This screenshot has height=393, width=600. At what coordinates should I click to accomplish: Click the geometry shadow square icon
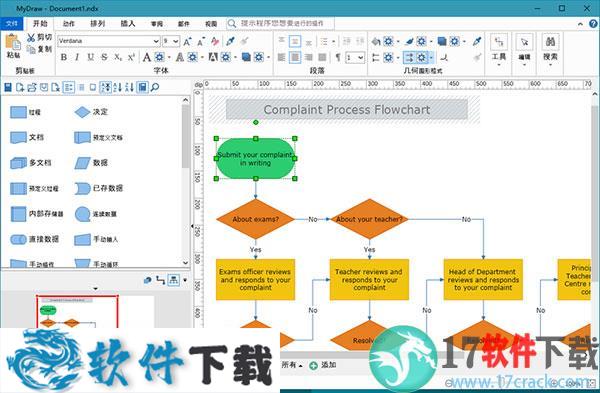tap(442, 41)
